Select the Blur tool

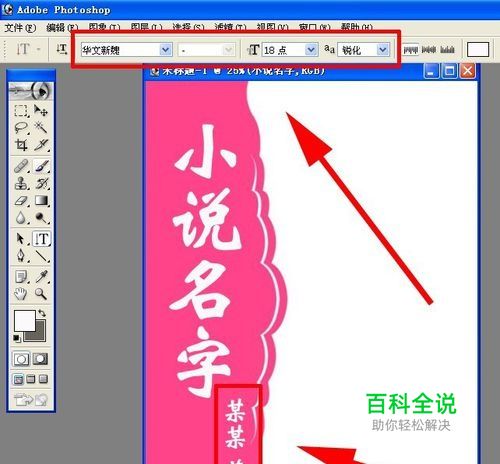(21, 218)
